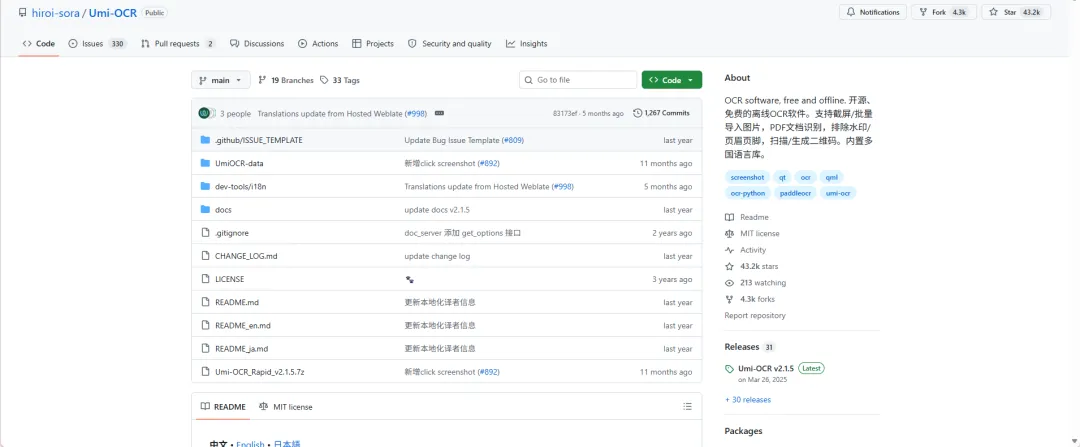Viewport: 1080px width, 447px height.
Task: Open update change log commit message
Action: [437, 256]
